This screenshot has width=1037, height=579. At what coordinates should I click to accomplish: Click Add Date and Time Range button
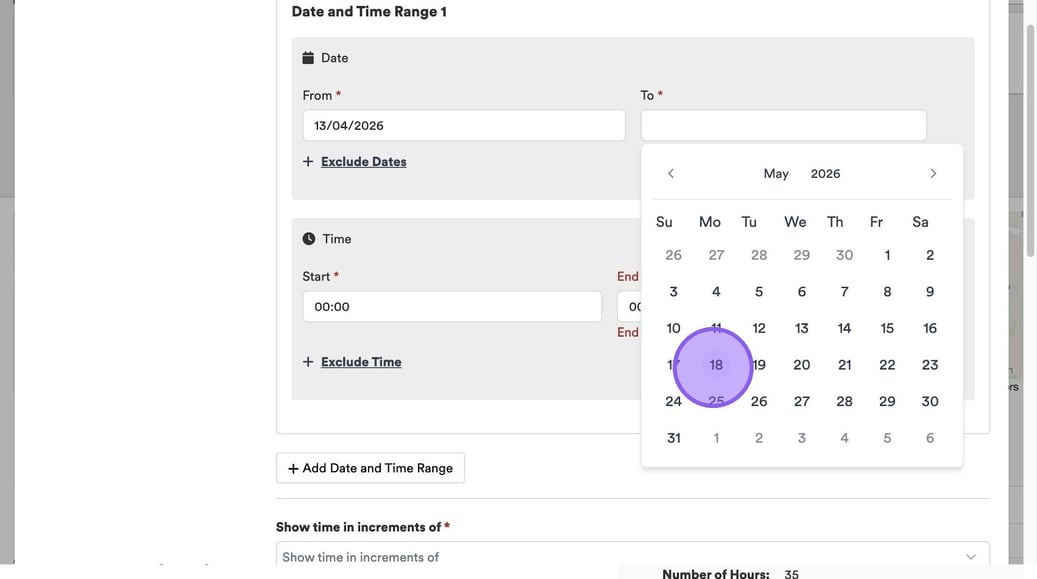[370, 468]
